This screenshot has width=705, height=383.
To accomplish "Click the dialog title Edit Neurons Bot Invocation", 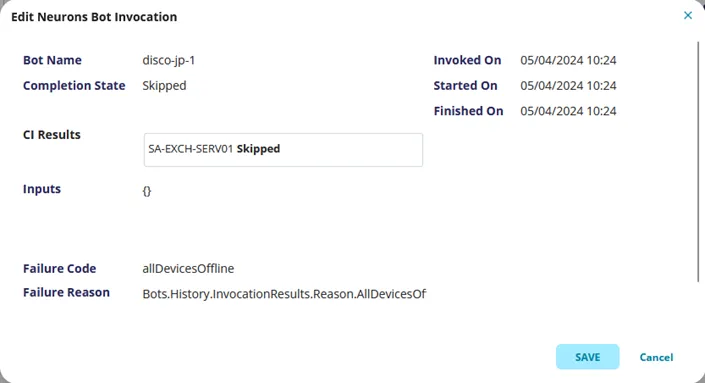I will click(94, 17).
